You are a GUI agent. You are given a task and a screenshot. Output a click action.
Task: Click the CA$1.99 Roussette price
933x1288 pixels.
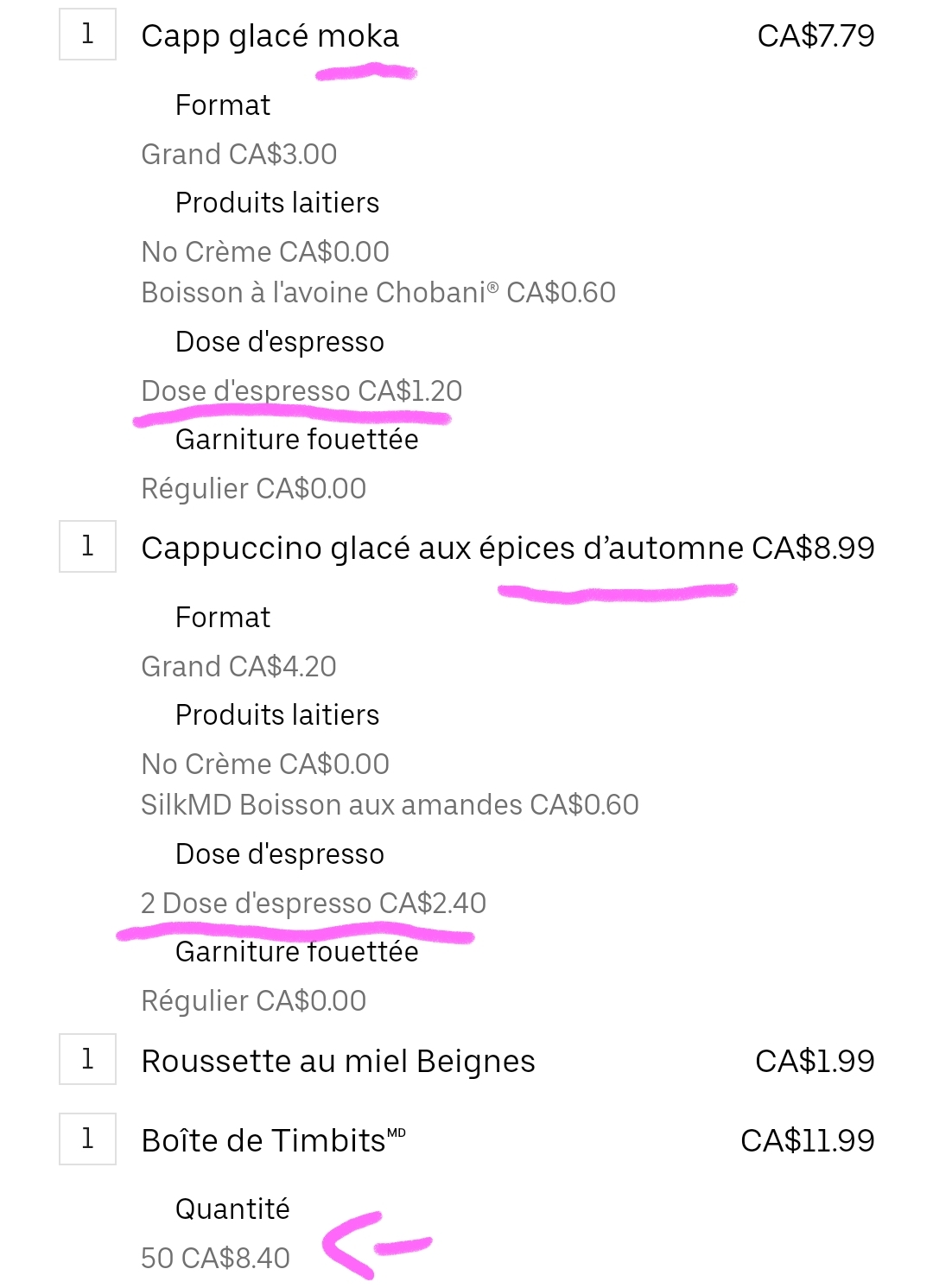tap(815, 1061)
